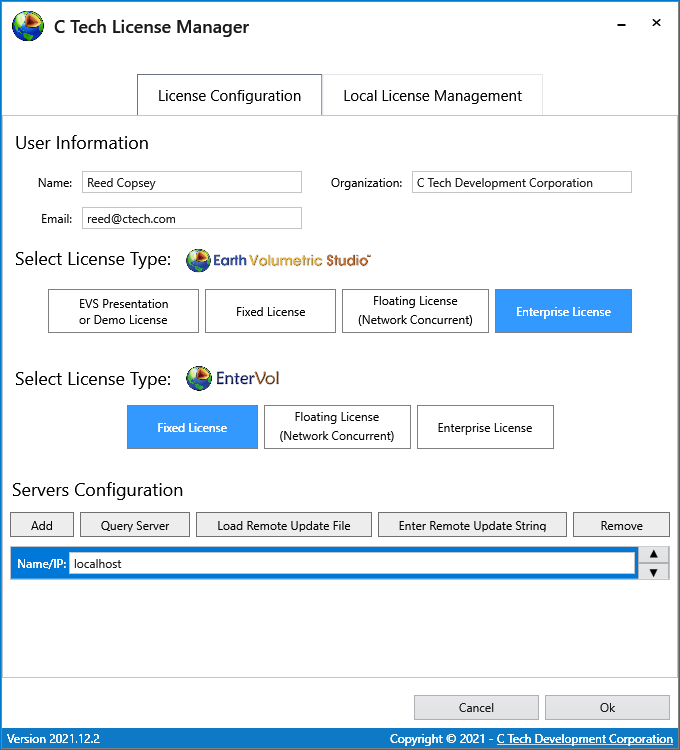This screenshot has width=680, height=750.
Task: Select EVS Enterprise License option
Action: click(x=563, y=311)
